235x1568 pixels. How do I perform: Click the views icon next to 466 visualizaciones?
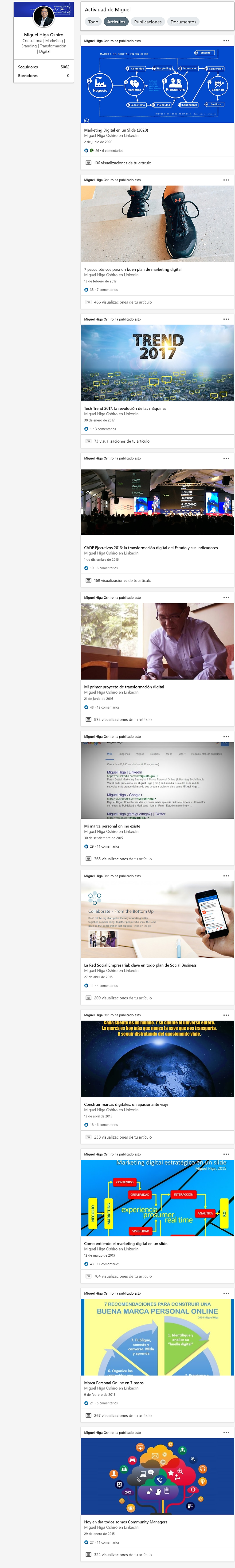[x=88, y=302]
